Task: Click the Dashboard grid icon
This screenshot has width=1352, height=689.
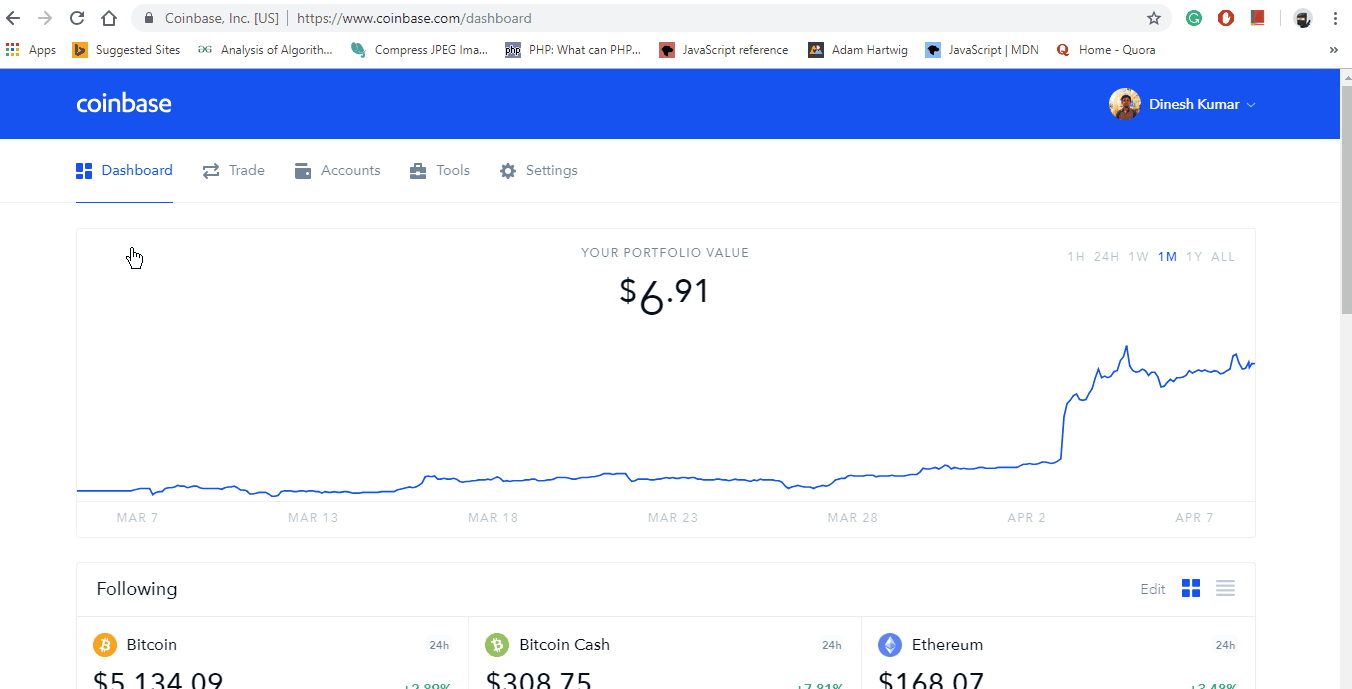Action: coord(84,170)
